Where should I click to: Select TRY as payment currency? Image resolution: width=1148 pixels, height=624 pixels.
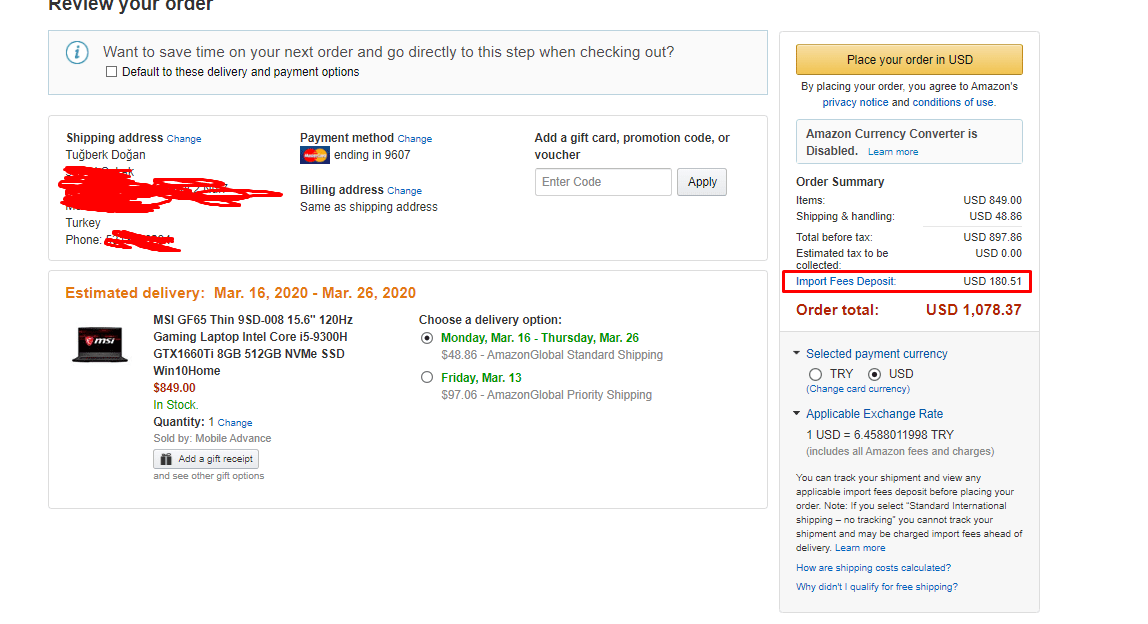(816, 374)
